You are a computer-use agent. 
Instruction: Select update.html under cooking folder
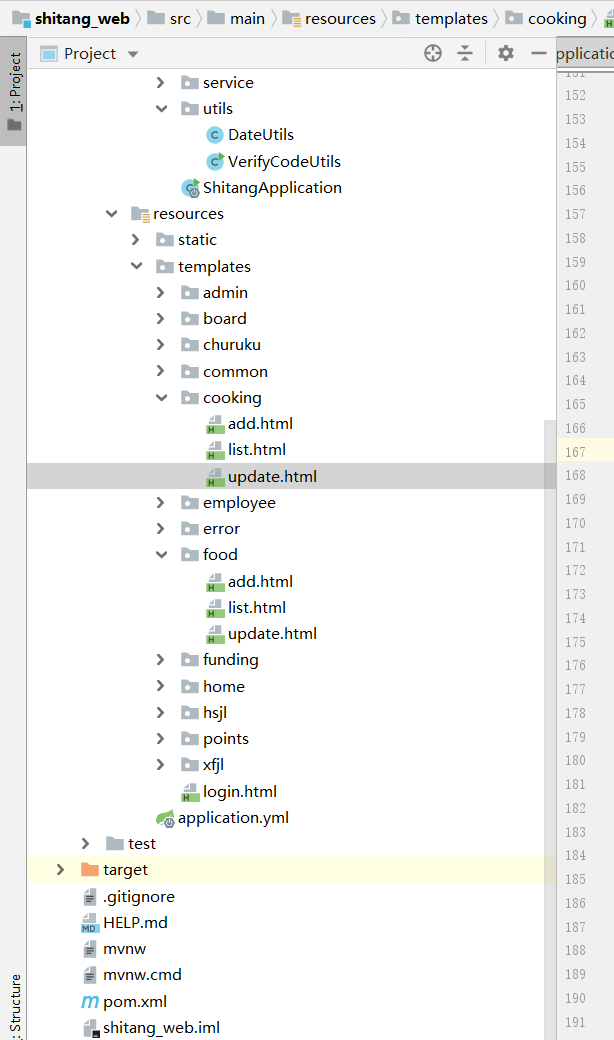272,476
